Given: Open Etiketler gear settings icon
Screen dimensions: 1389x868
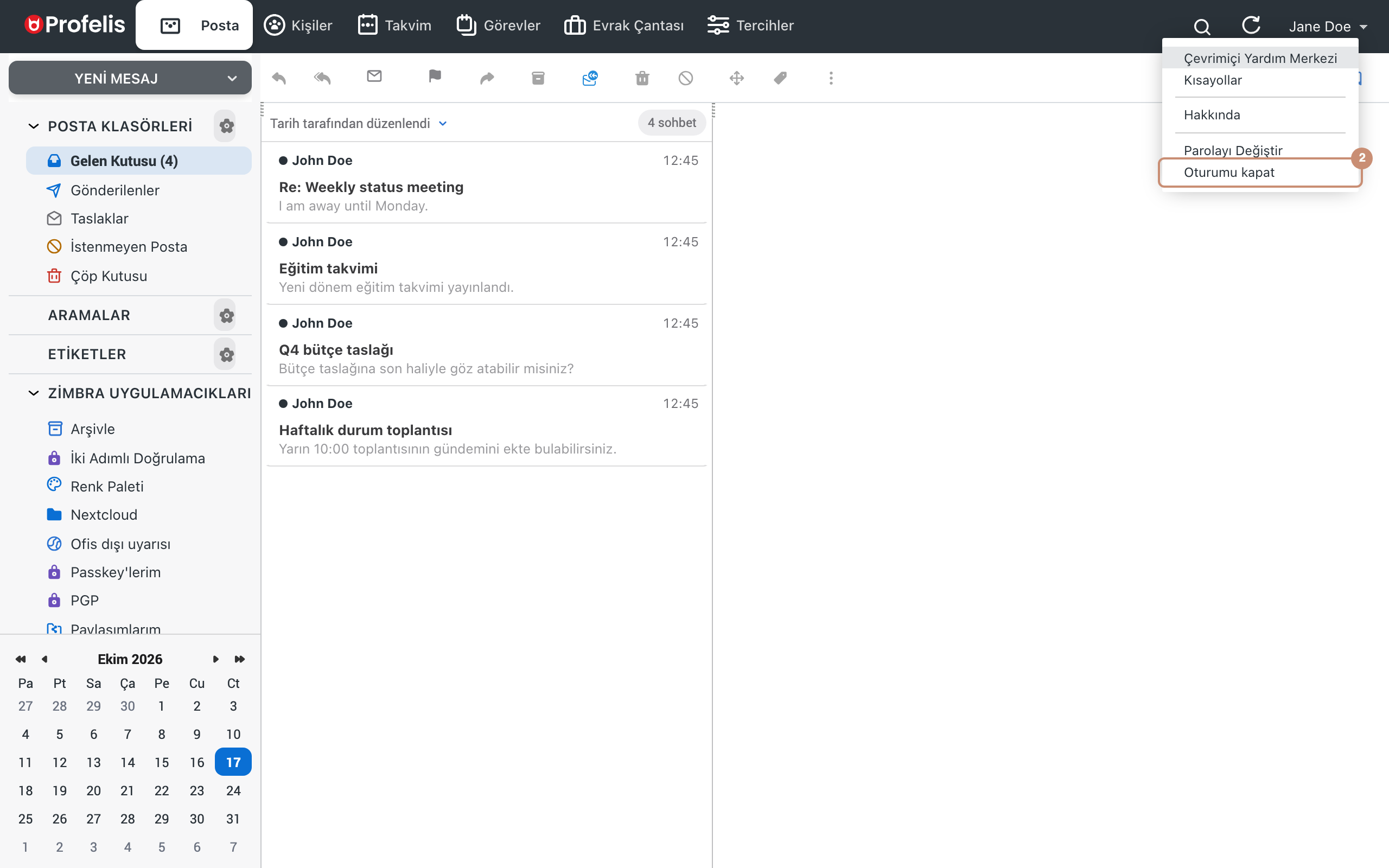Looking at the screenshot, I should pos(226,354).
